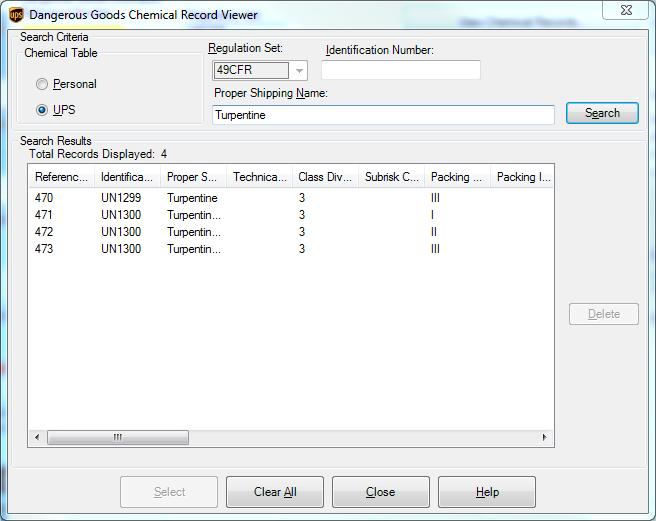Click packing group II in row 472
656x521 pixels.
click(434, 232)
